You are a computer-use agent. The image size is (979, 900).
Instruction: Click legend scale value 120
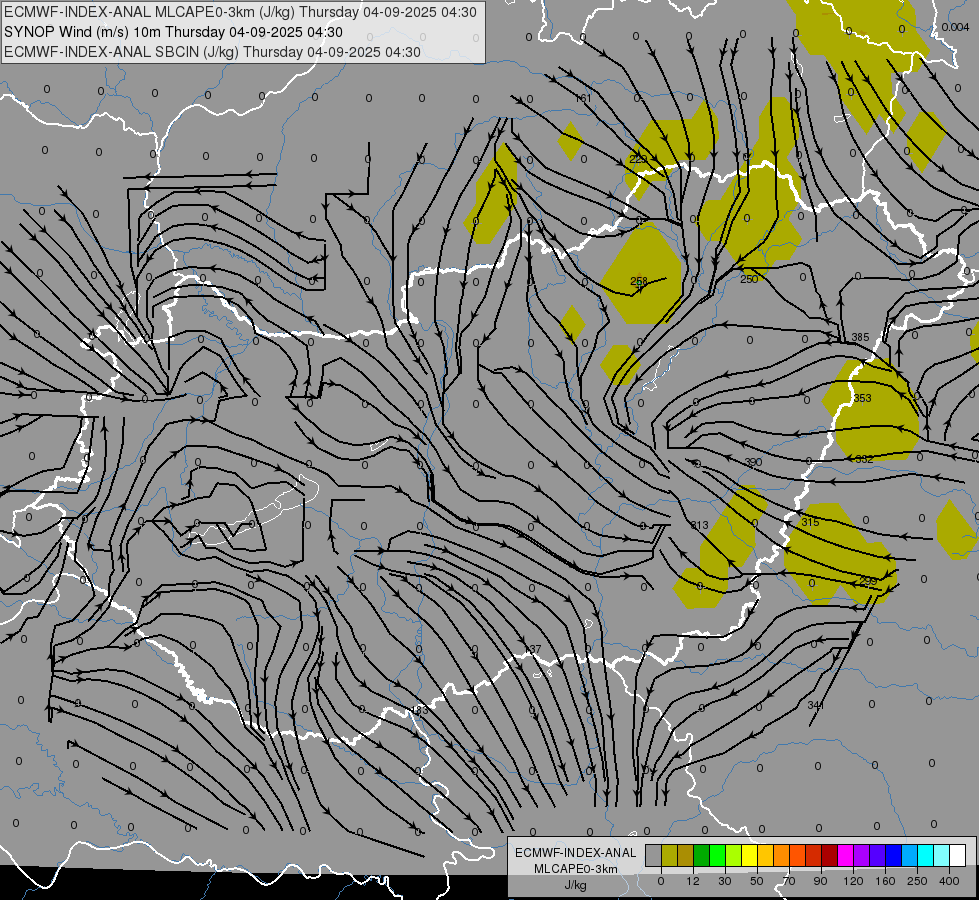coord(853,881)
